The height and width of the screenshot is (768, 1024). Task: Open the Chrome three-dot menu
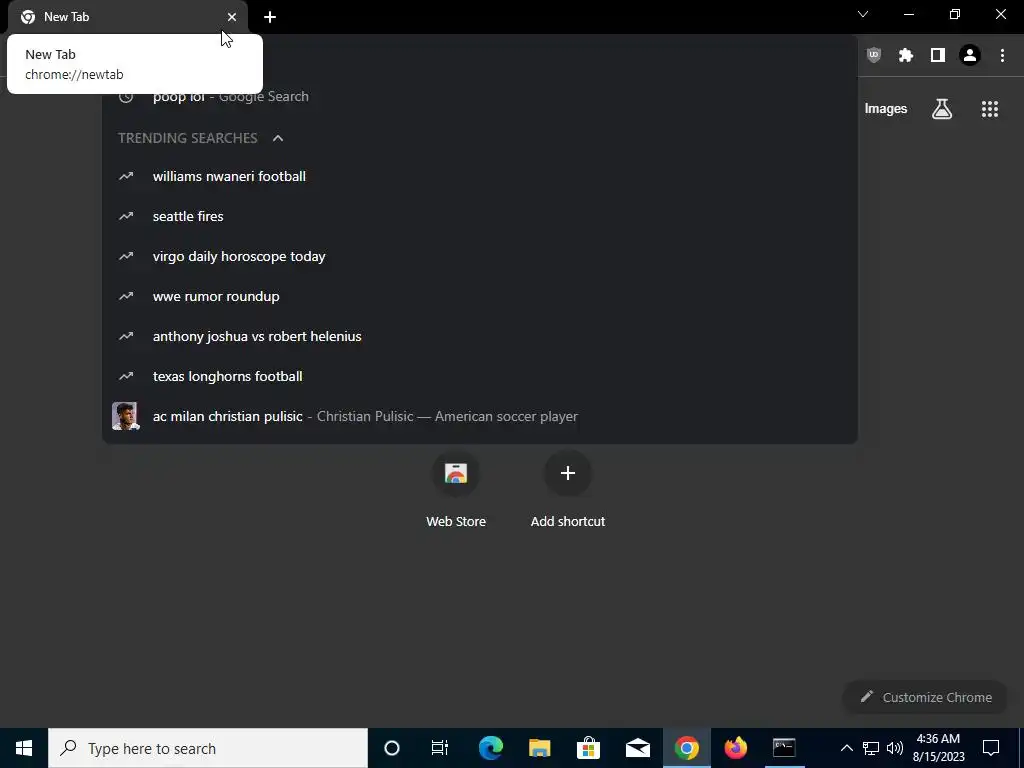click(x=1002, y=56)
